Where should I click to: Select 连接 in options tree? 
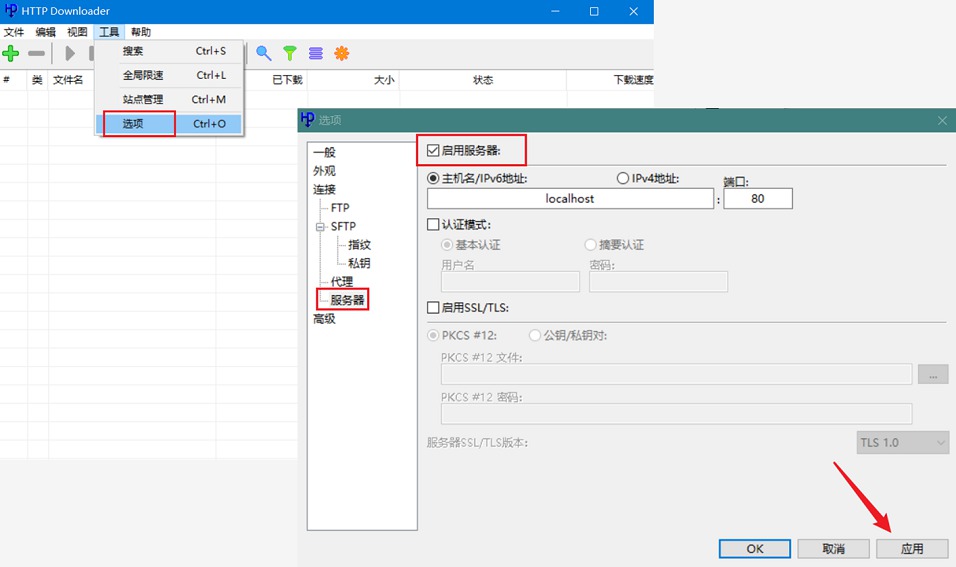click(324, 190)
